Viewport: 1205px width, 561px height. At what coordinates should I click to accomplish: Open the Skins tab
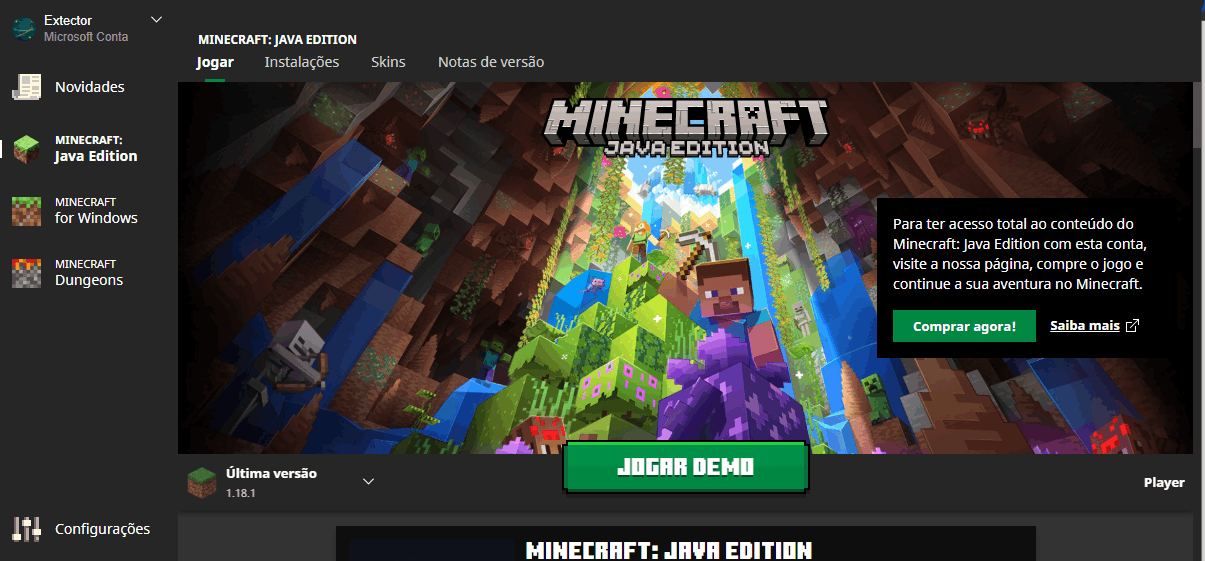point(388,62)
